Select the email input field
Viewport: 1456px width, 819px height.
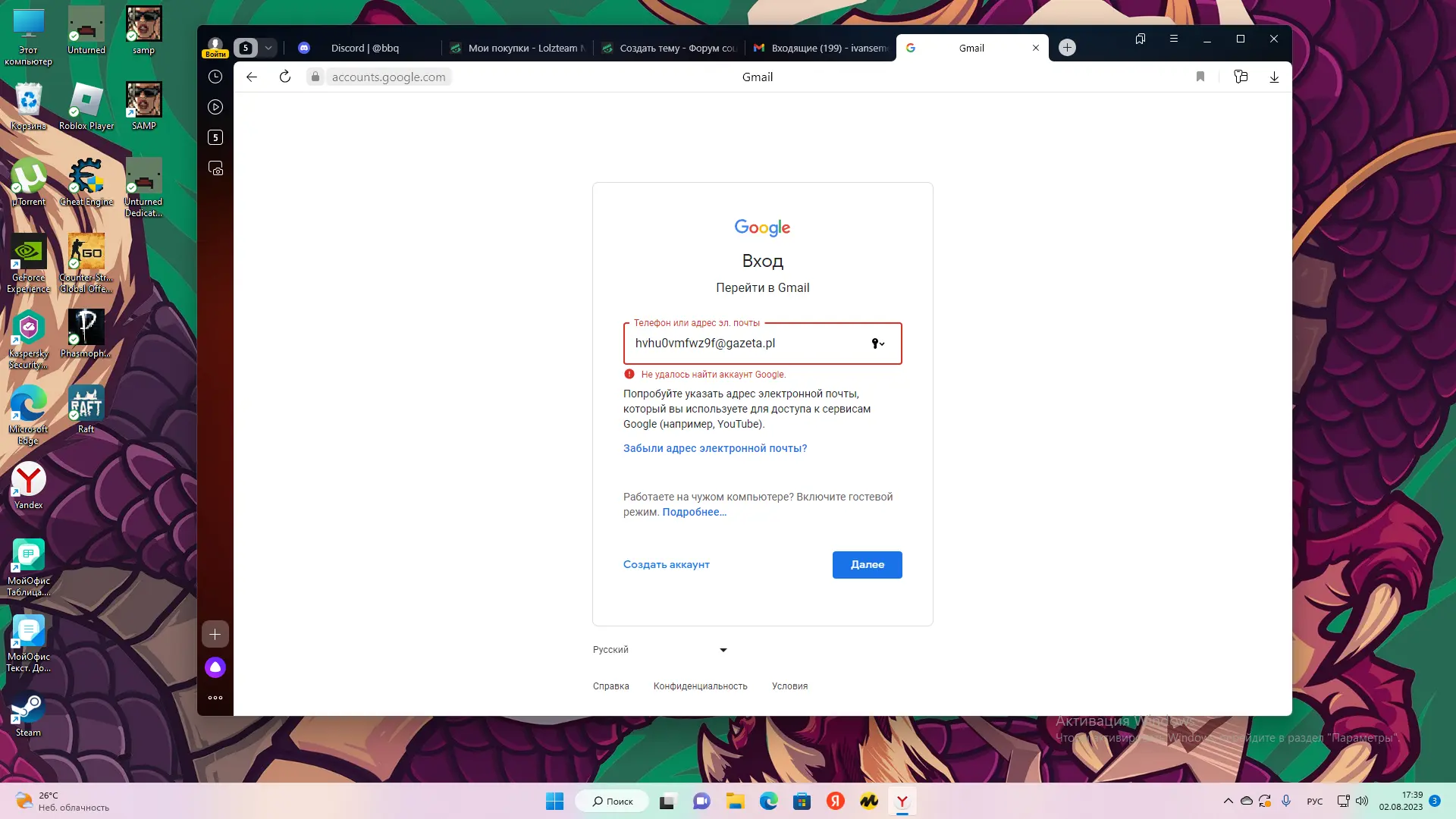tap(763, 343)
